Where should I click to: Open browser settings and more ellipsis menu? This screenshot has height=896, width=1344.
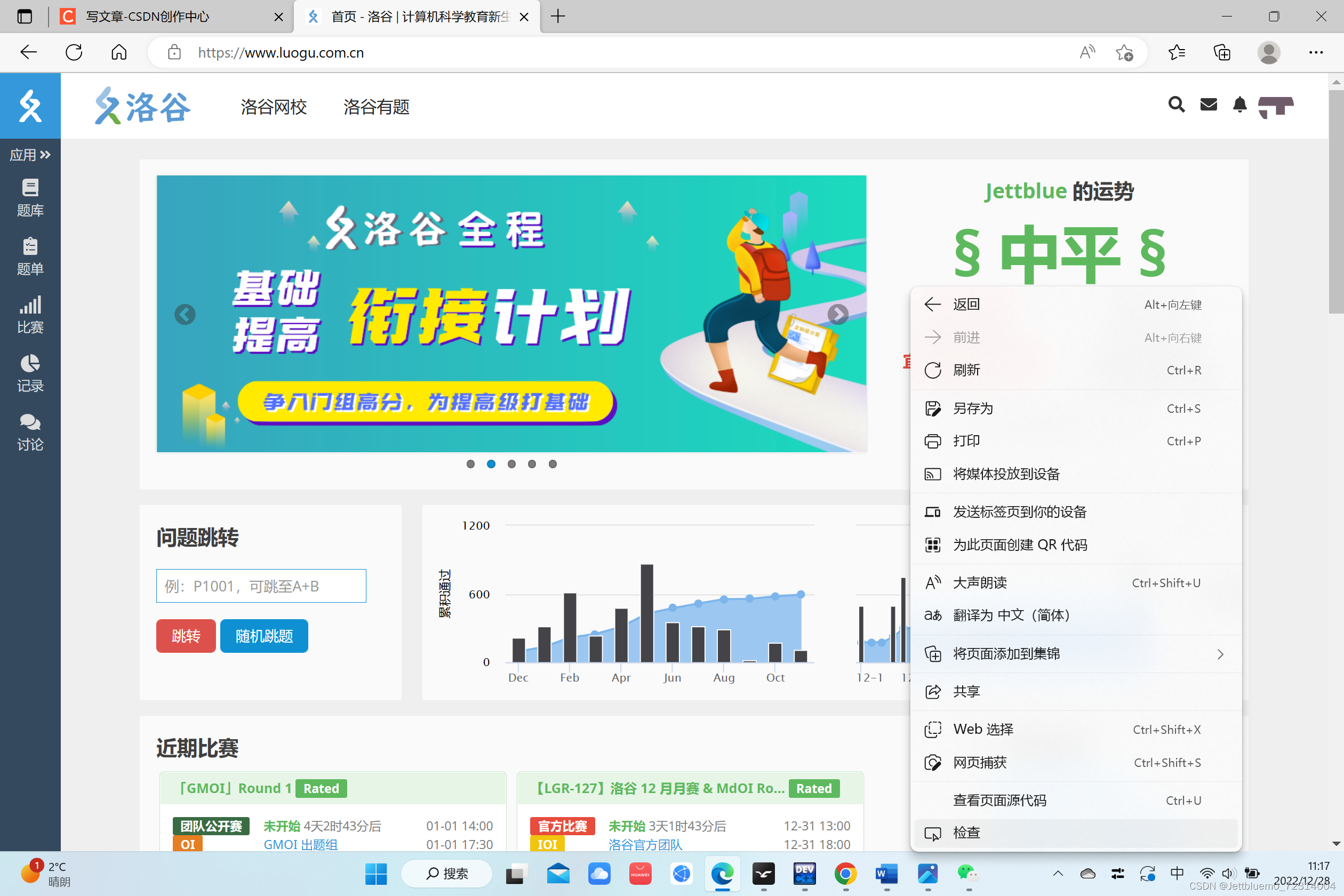click(1315, 53)
